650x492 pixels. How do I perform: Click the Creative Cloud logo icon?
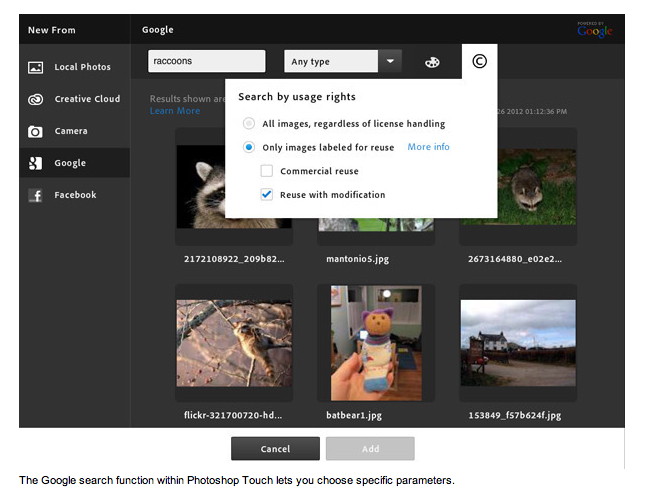click(35, 99)
